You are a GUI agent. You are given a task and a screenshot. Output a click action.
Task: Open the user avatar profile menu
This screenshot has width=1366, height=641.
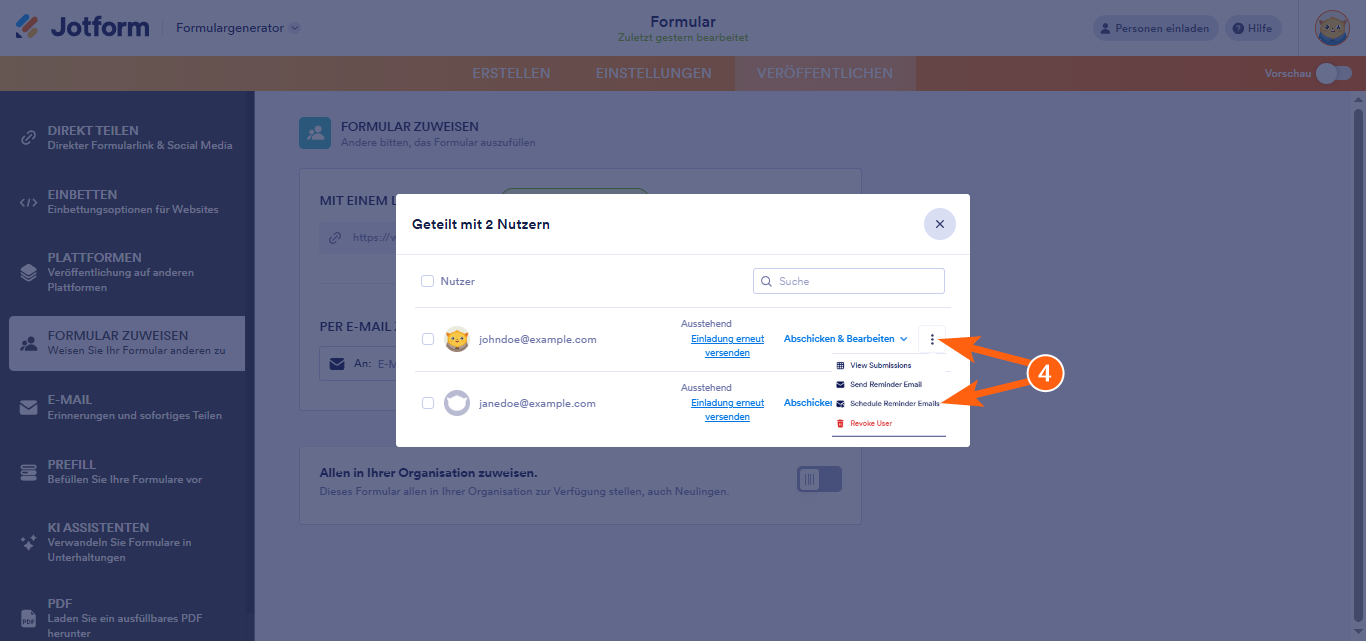point(1332,28)
